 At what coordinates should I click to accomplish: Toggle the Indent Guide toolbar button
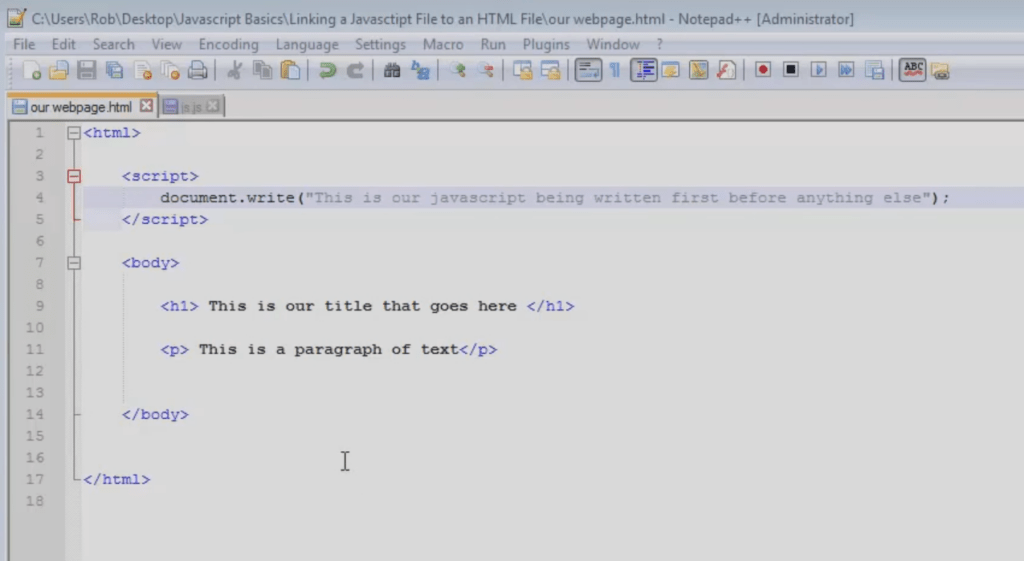click(x=643, y=70)
